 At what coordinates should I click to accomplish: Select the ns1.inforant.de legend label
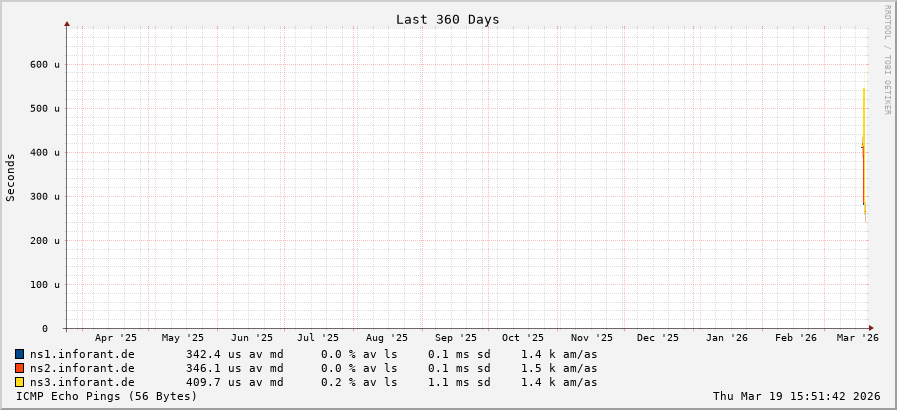coord(82,354)
